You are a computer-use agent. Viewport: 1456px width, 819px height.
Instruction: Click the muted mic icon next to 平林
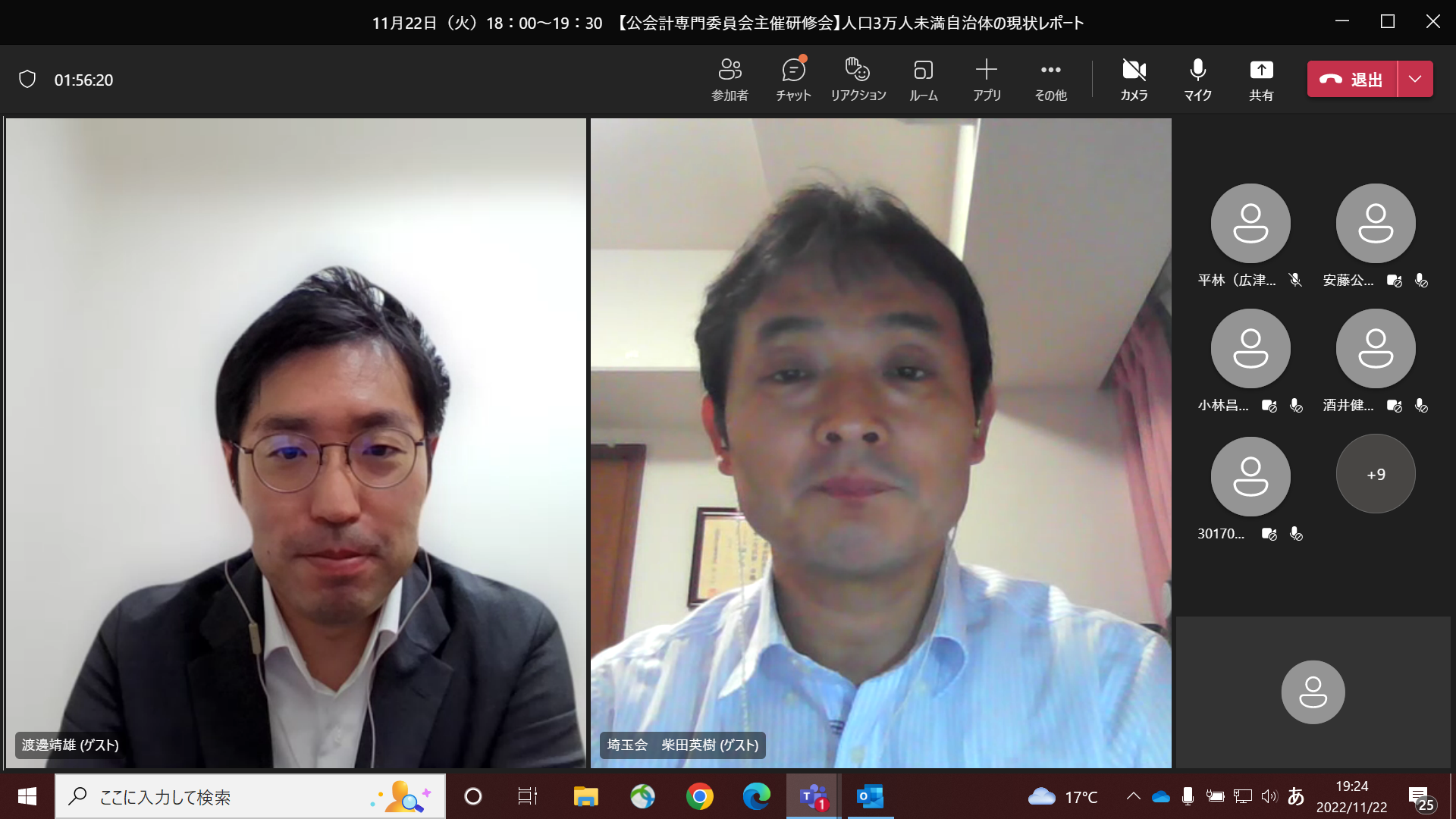(1296, 280)
